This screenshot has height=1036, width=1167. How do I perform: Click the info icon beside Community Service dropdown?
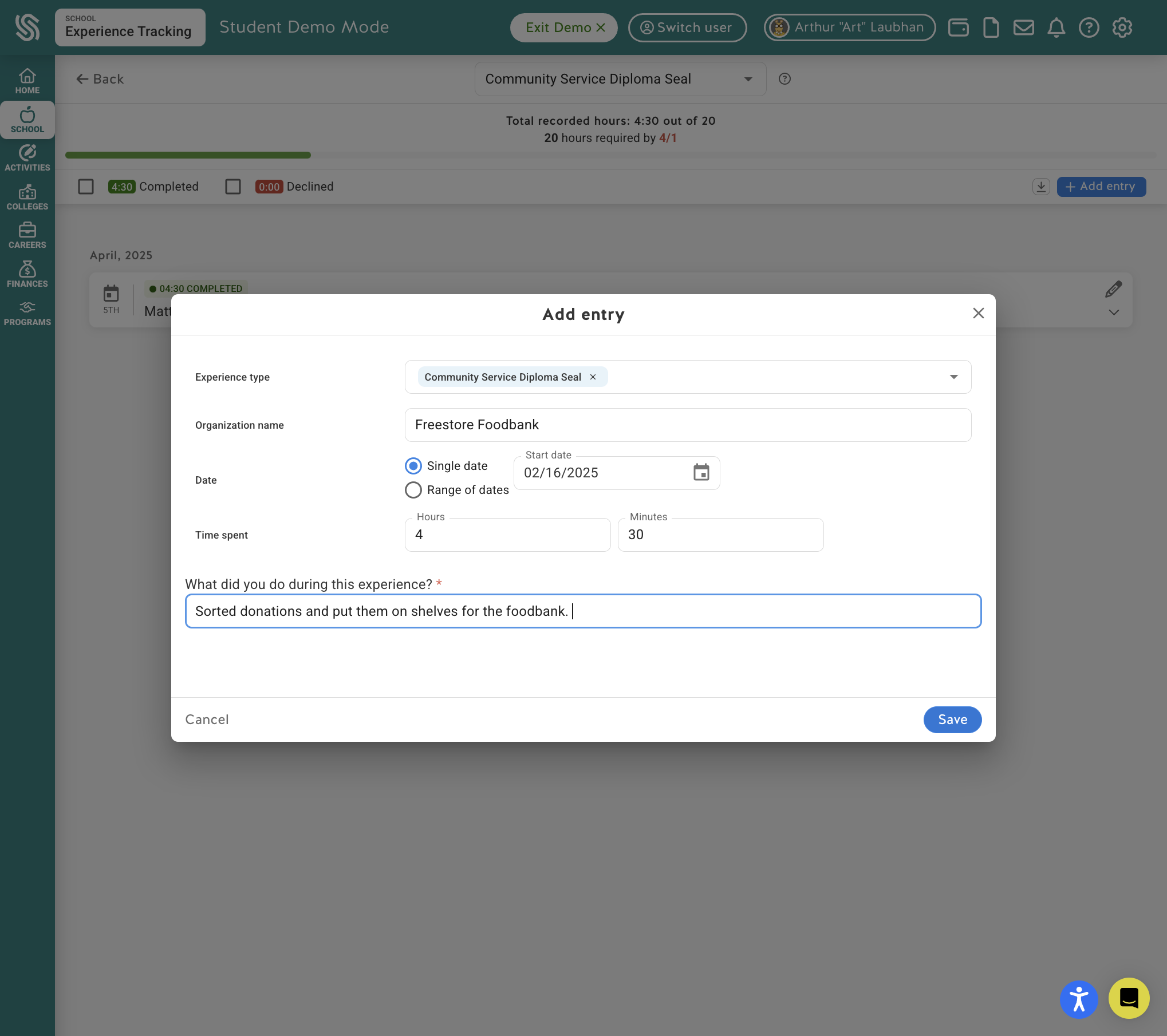pyautogui.click(x=784, y=79)
